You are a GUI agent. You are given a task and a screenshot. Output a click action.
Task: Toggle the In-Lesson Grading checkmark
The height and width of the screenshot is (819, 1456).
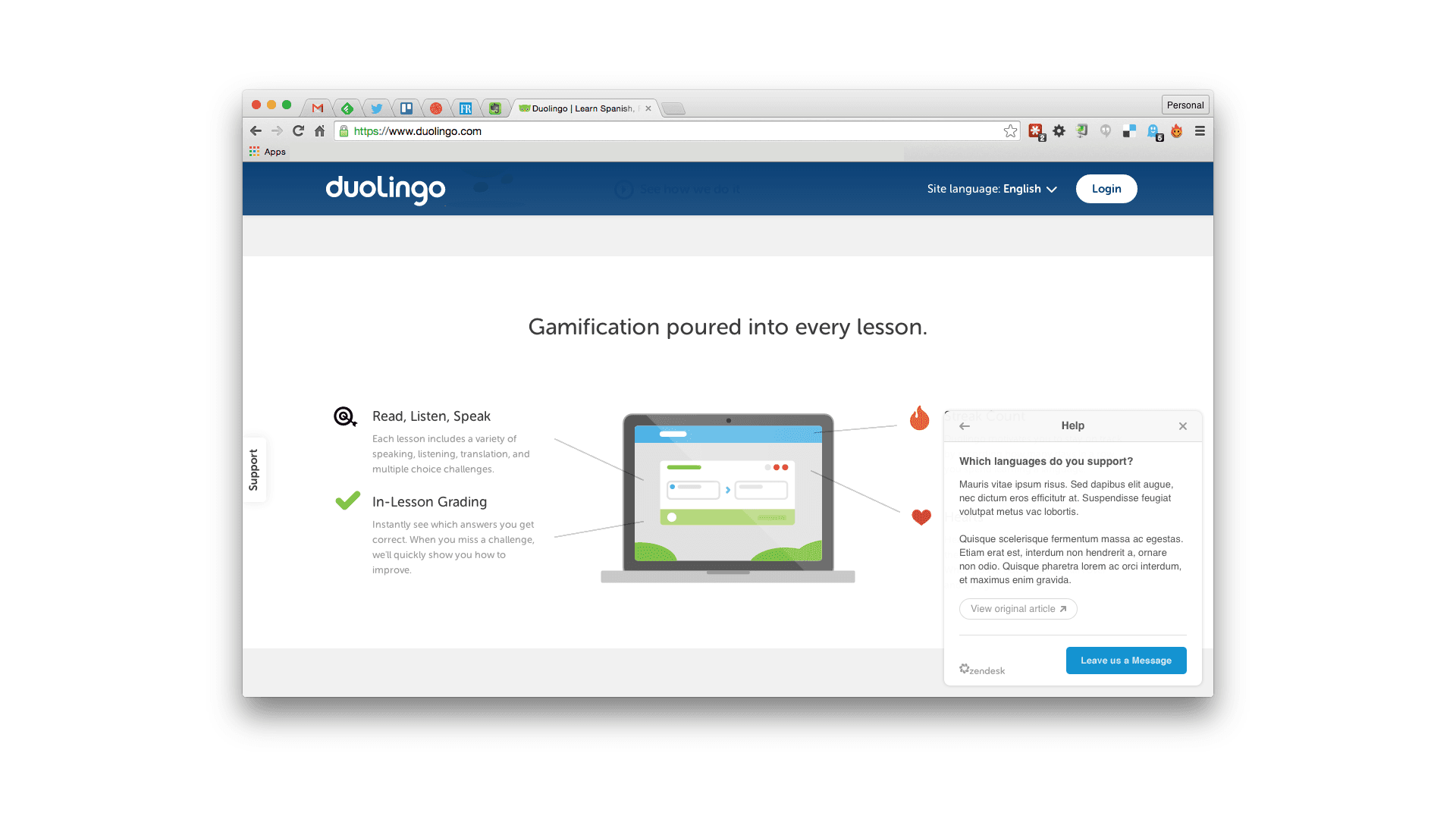pyautogui.click(x=347, y=499)
